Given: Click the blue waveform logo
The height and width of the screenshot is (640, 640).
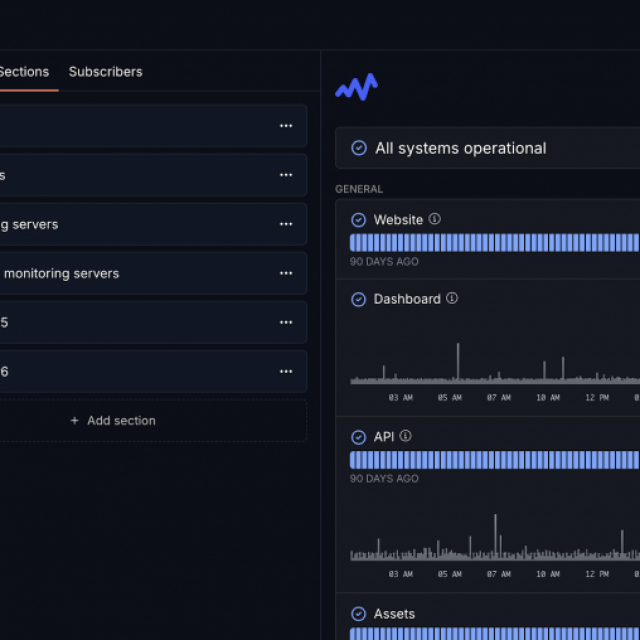Looking at the screenshot, I should coord(356,88).
